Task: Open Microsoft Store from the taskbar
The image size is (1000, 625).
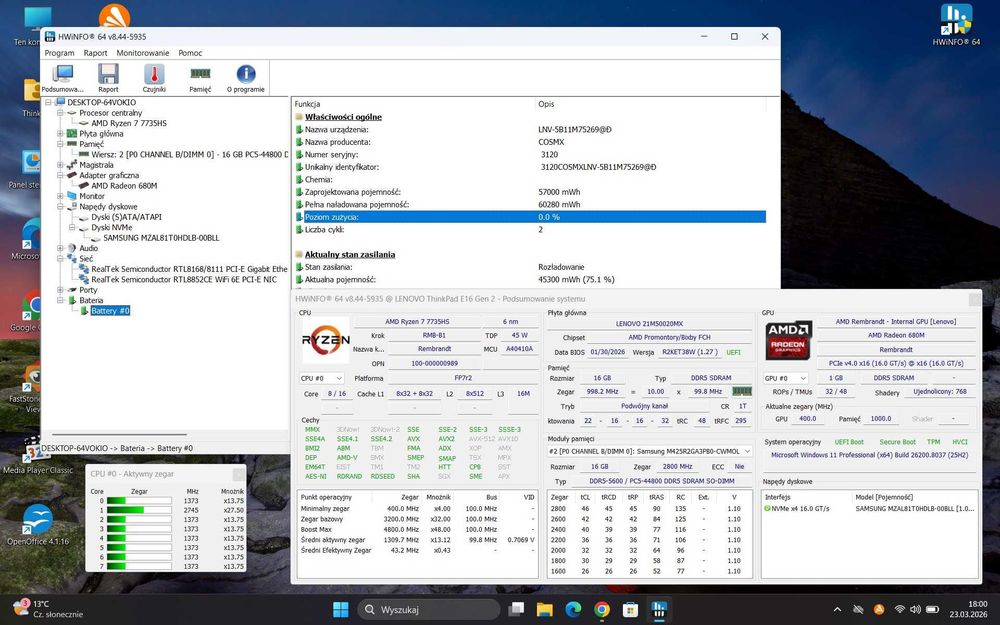Action: coord(630,610)
